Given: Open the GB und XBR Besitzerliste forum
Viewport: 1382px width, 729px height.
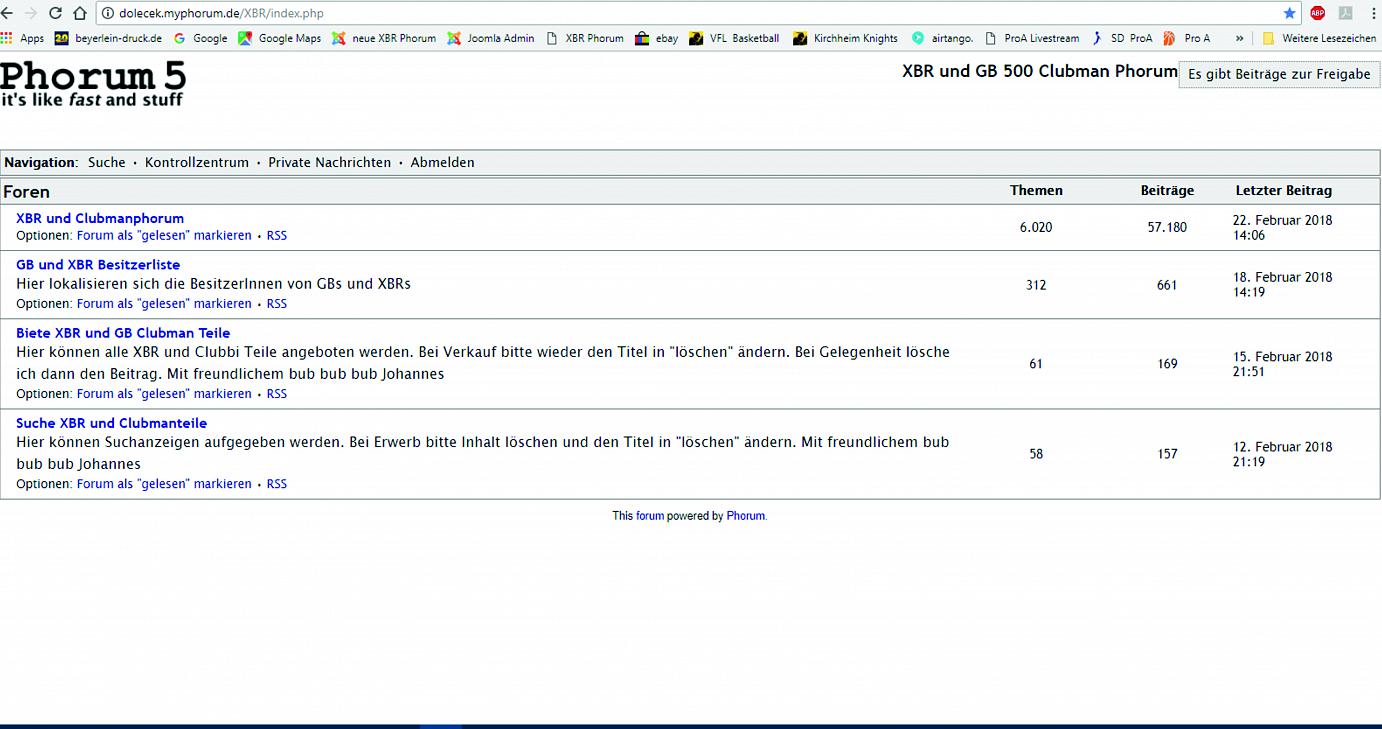Looking at the screenshot, I should (x=98, y=265).
